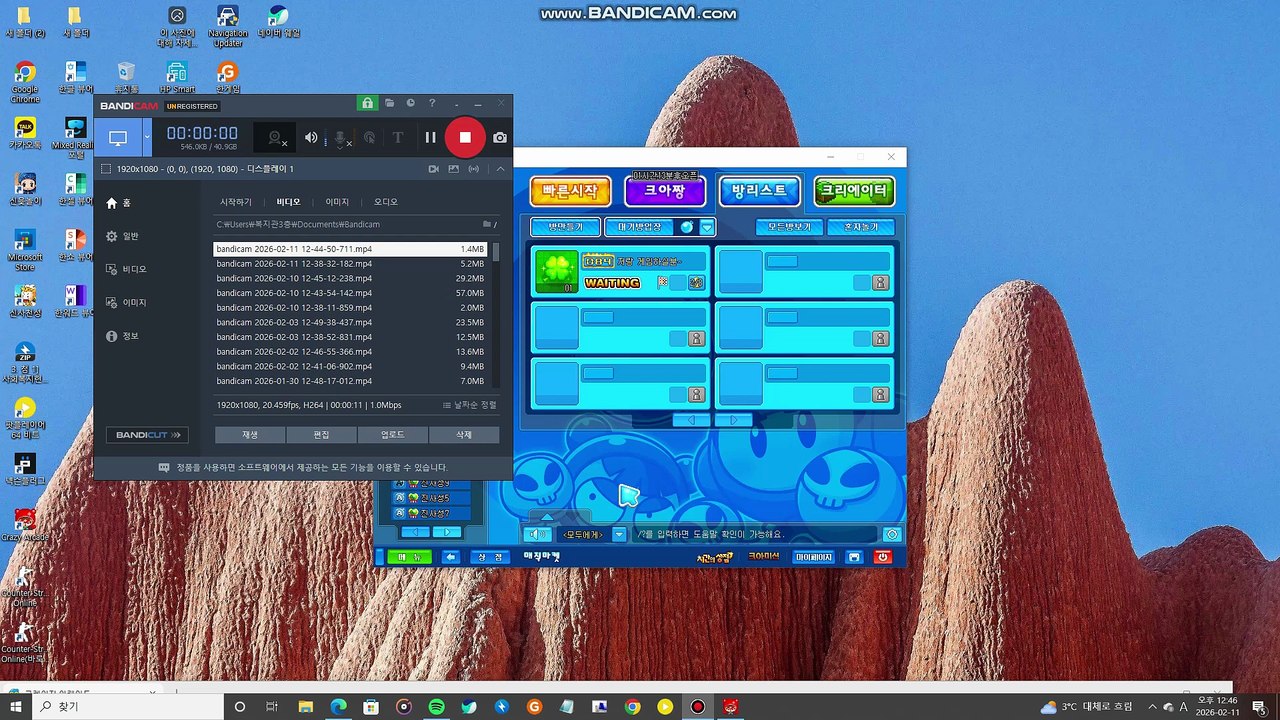Select file bandicam 2026-02-11 12-38-32-182.mp4

pos(351,264)
